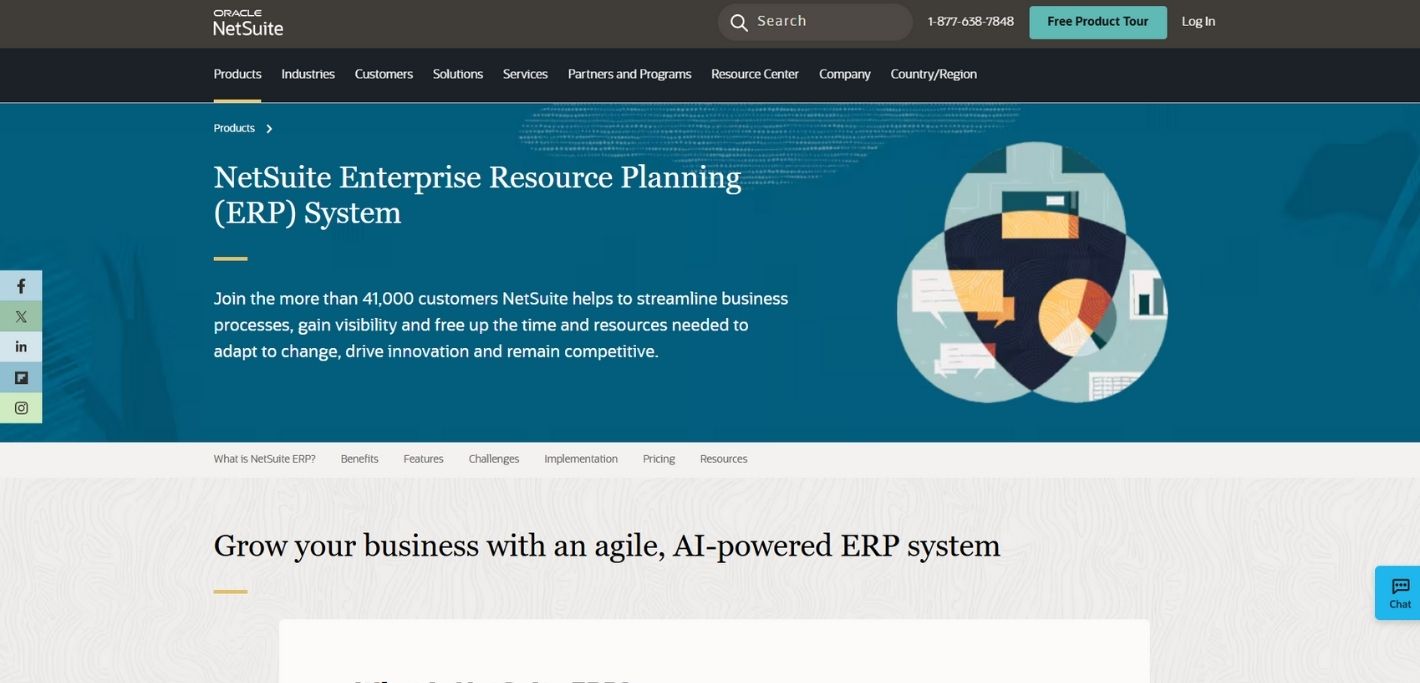Viewport: 1420px width, 683px height.
Task: Click the Free Product Tour button
Action: (1097, 21)
